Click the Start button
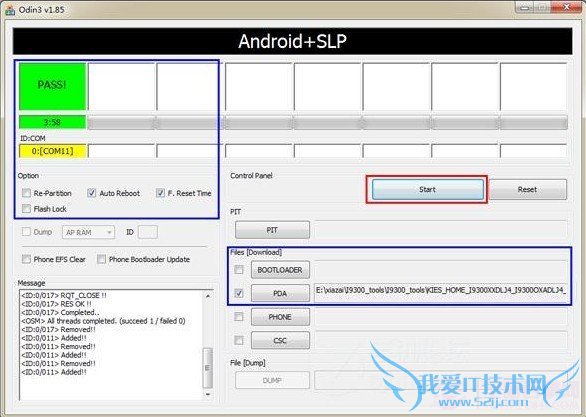 click(428, 189)
